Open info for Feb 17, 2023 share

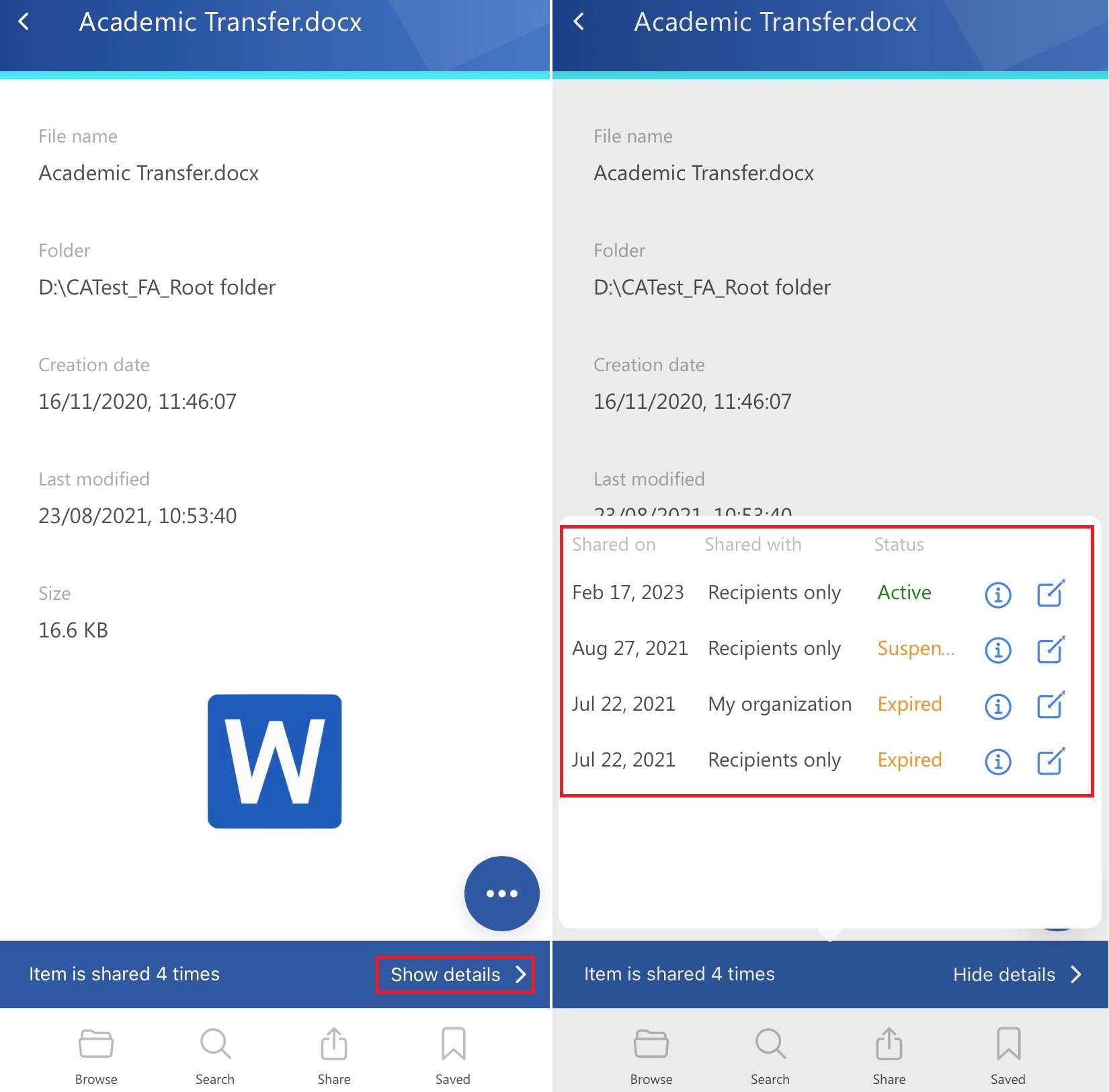click(997, 594)
